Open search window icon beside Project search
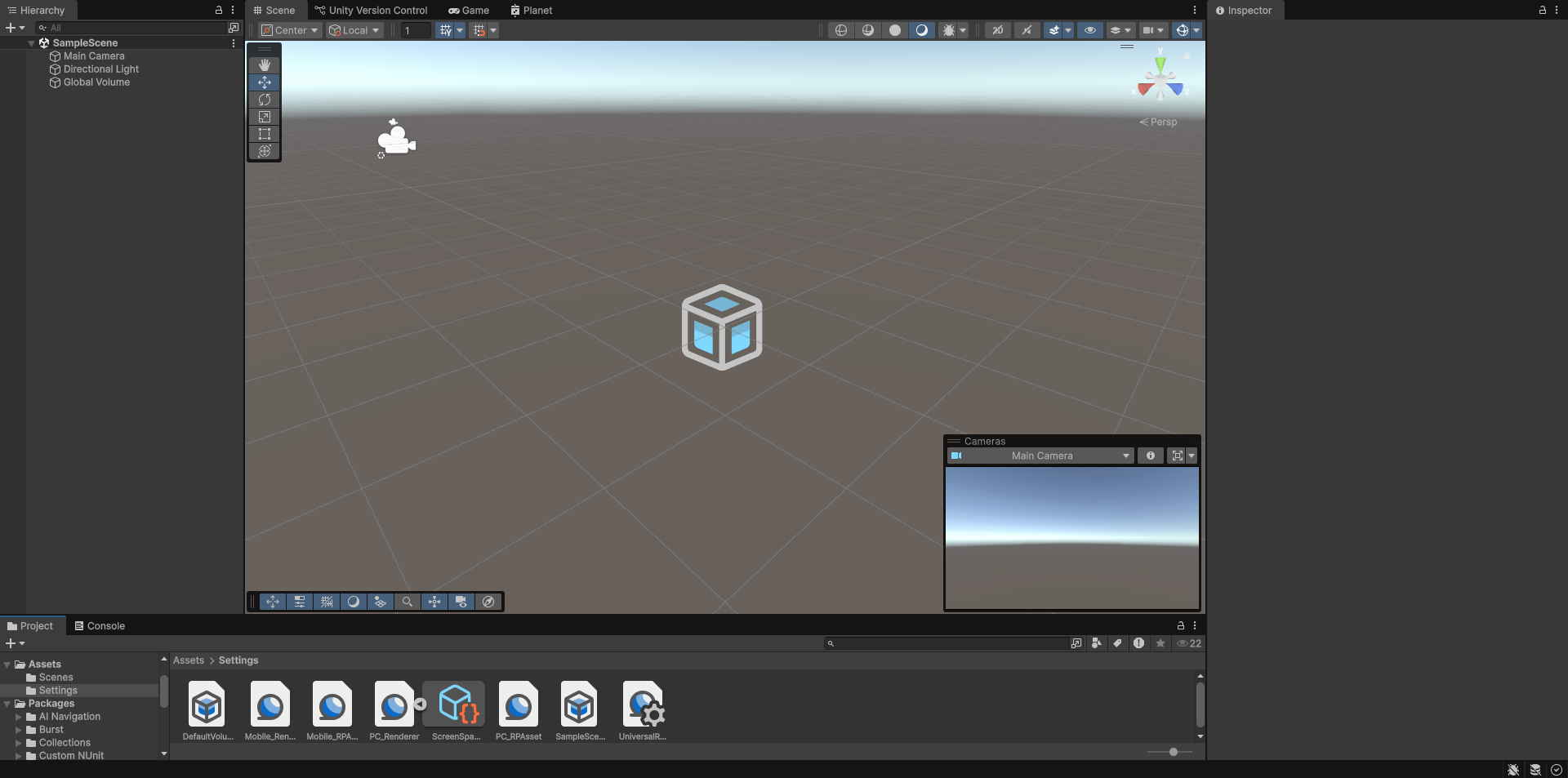The height and width of the screenshot is (778, 1568). pyautogui.click(x=1076, y=643)
